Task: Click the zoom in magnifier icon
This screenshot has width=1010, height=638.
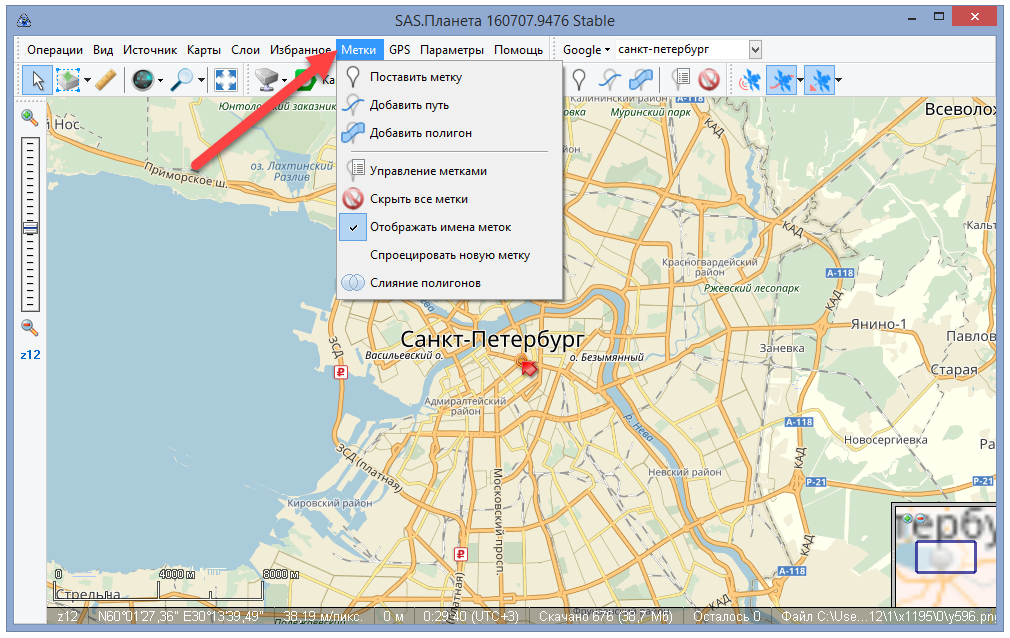Action: click(30, 118)
